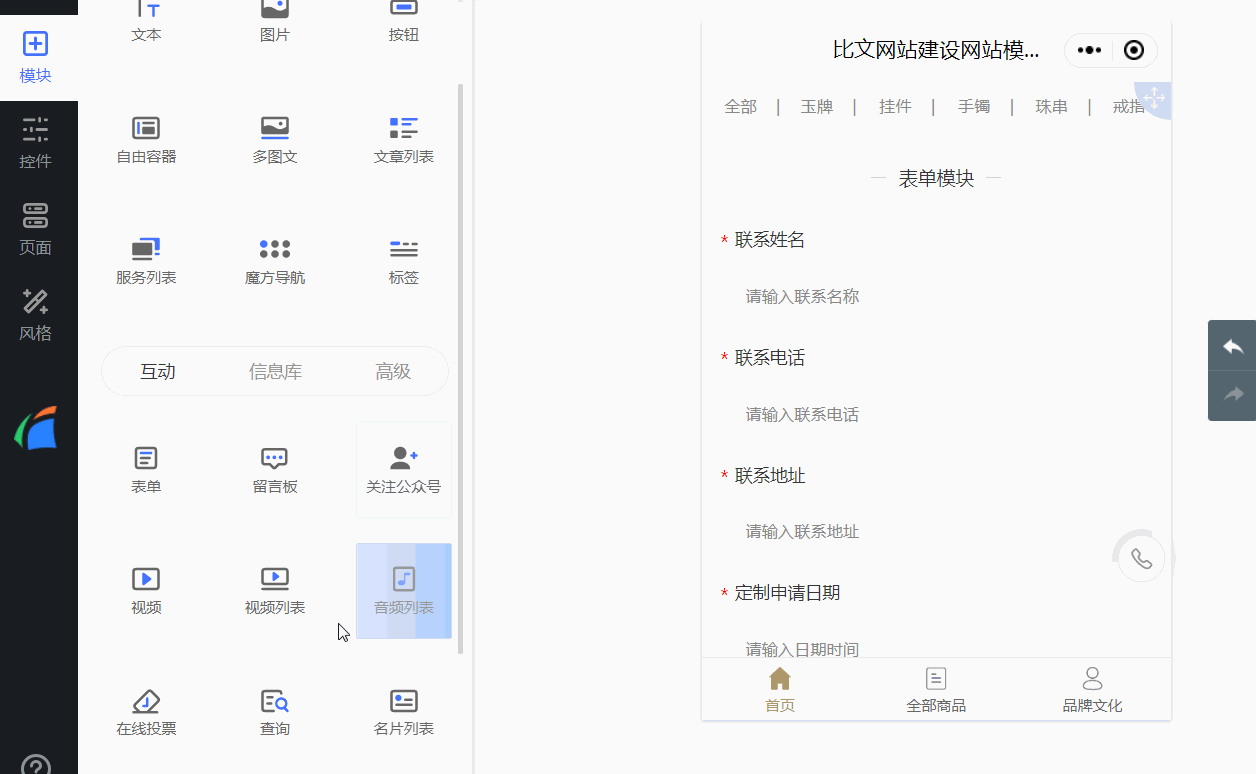Click the floating phone contact button
This screenshot has width=1256, height=774.
[x=1140, y=558]
